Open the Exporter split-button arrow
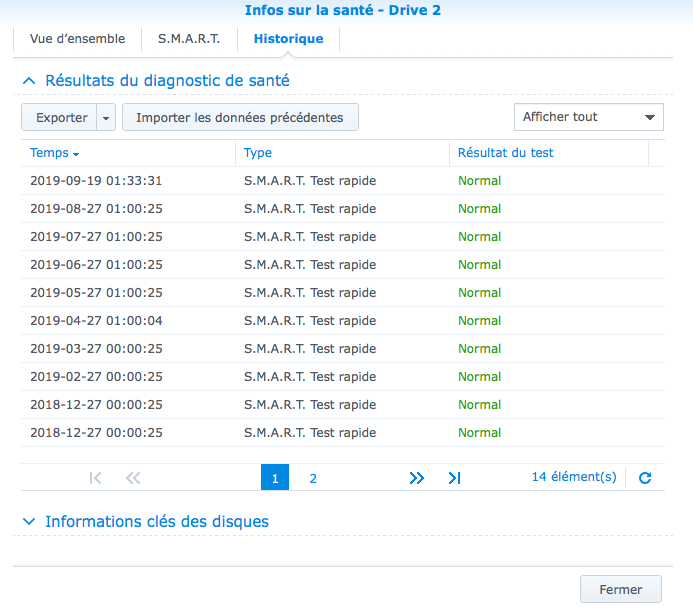 point(107,118)
